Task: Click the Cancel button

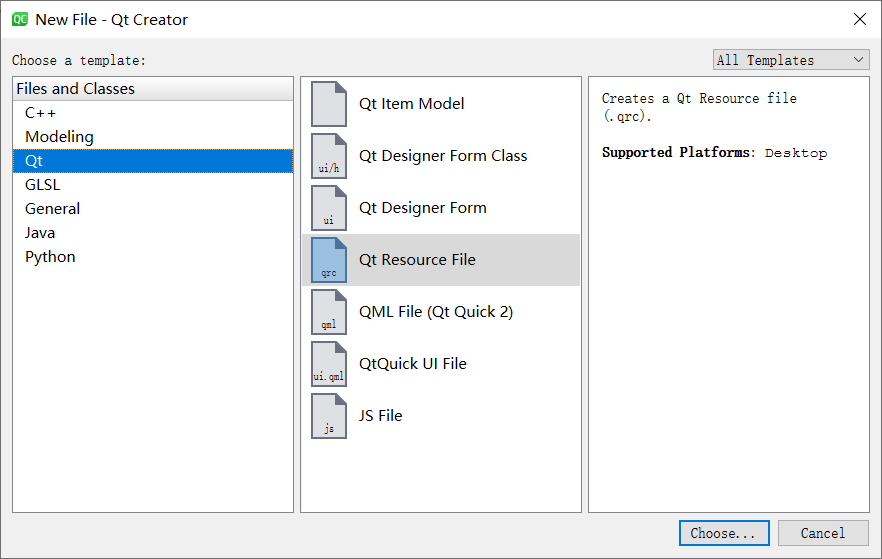Action: [x=823, y=533]
